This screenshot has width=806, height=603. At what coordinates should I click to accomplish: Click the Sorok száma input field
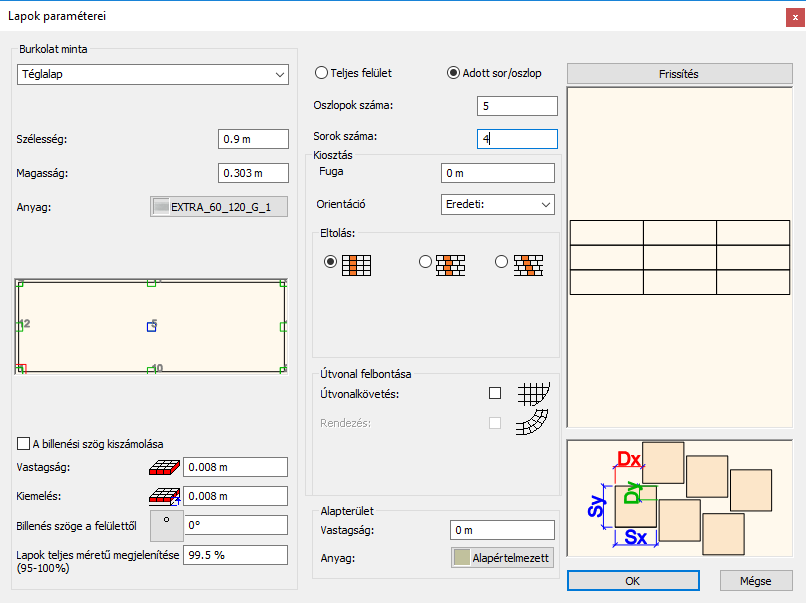[x=517, y=139]
